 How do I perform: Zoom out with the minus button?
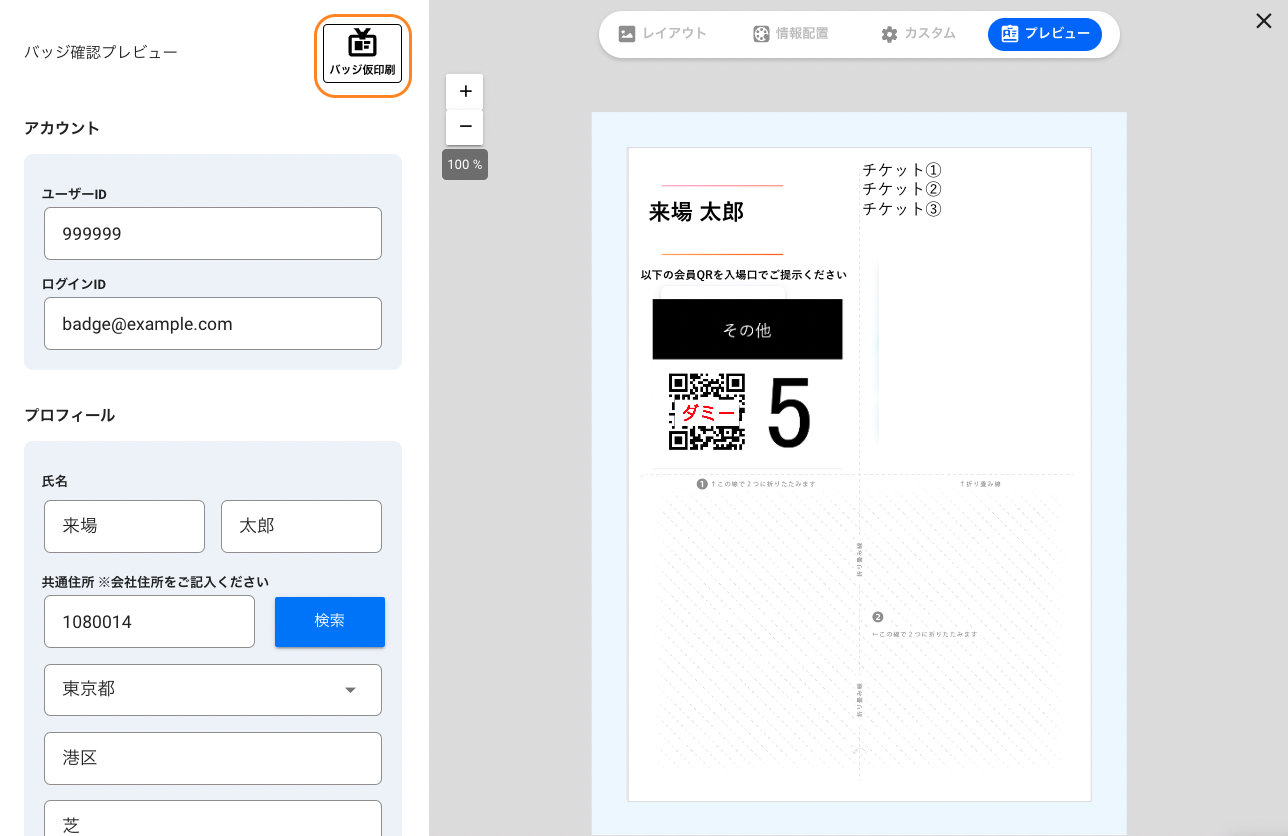coord(465,127)
